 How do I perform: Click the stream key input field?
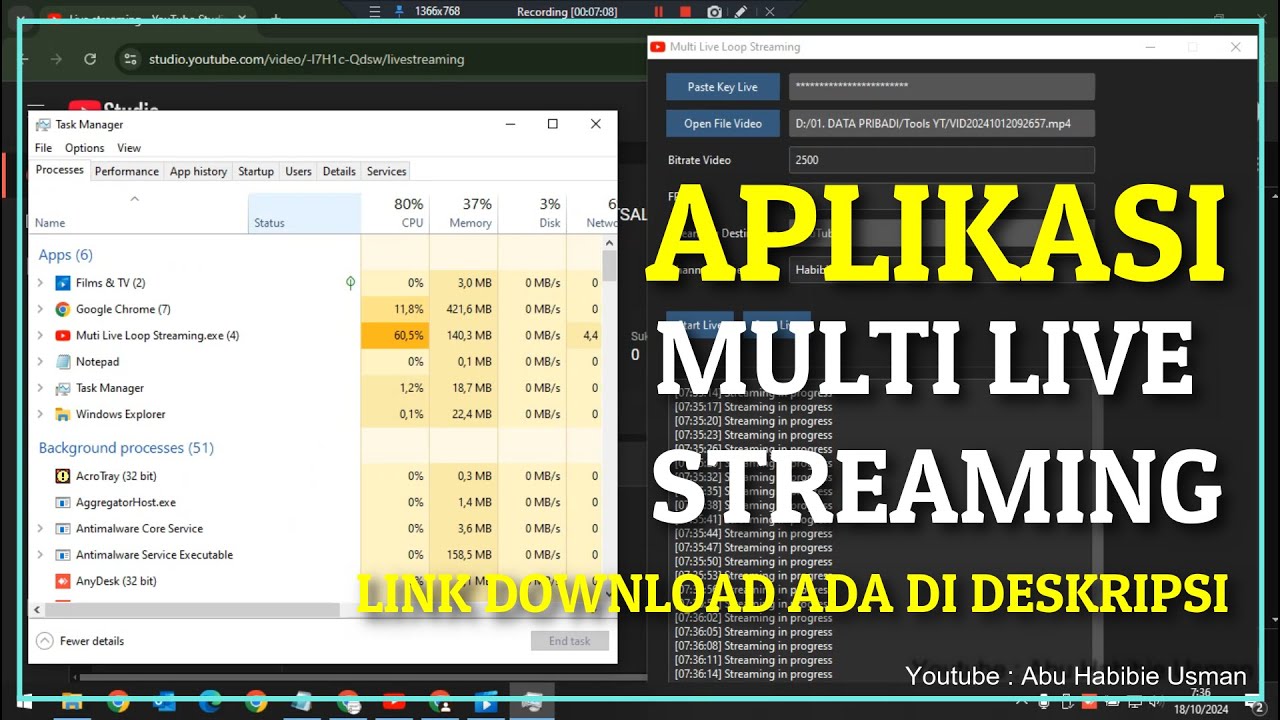pyautogui.click(x=941, y=87)
